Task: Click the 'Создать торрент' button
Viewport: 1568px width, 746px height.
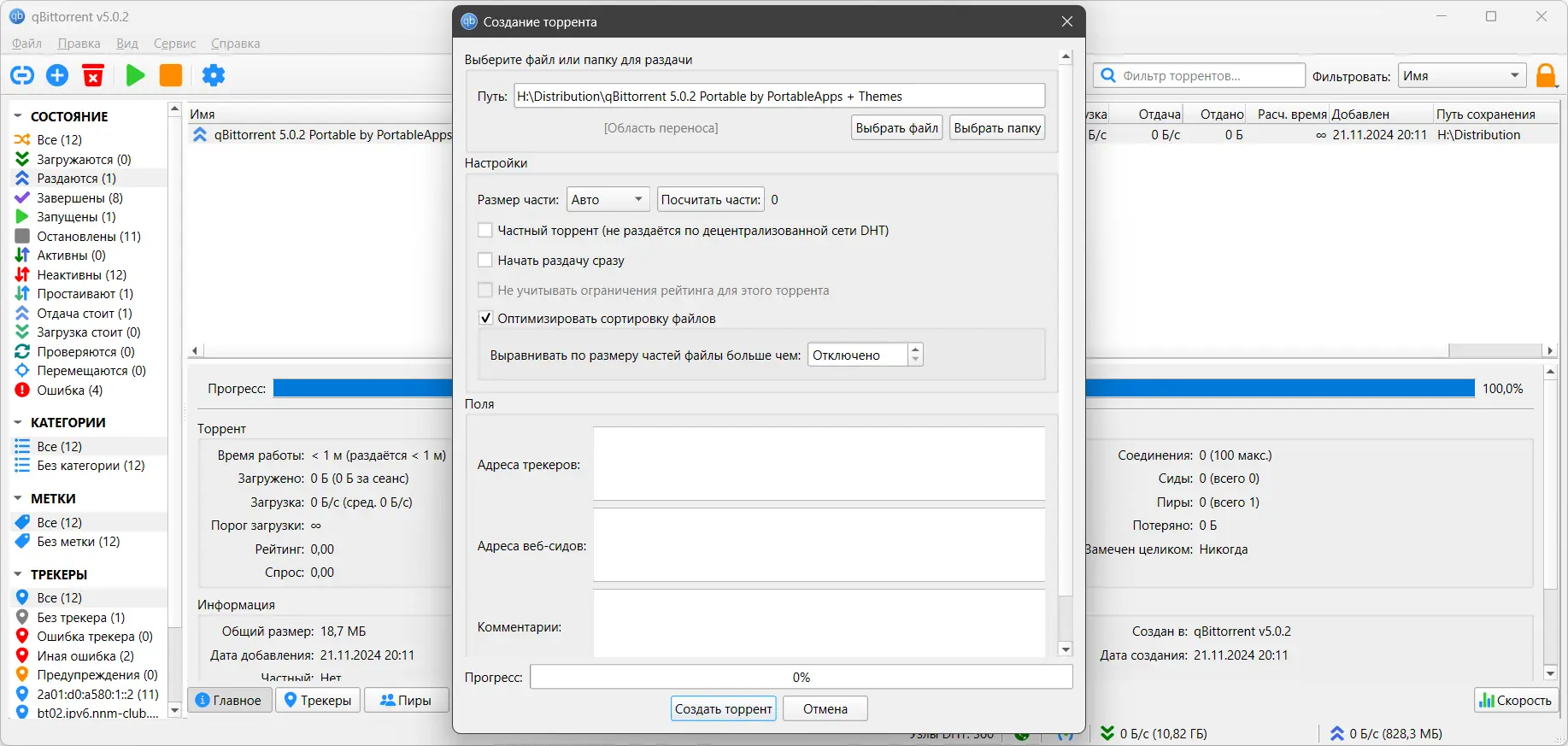Action: (723, 708)
